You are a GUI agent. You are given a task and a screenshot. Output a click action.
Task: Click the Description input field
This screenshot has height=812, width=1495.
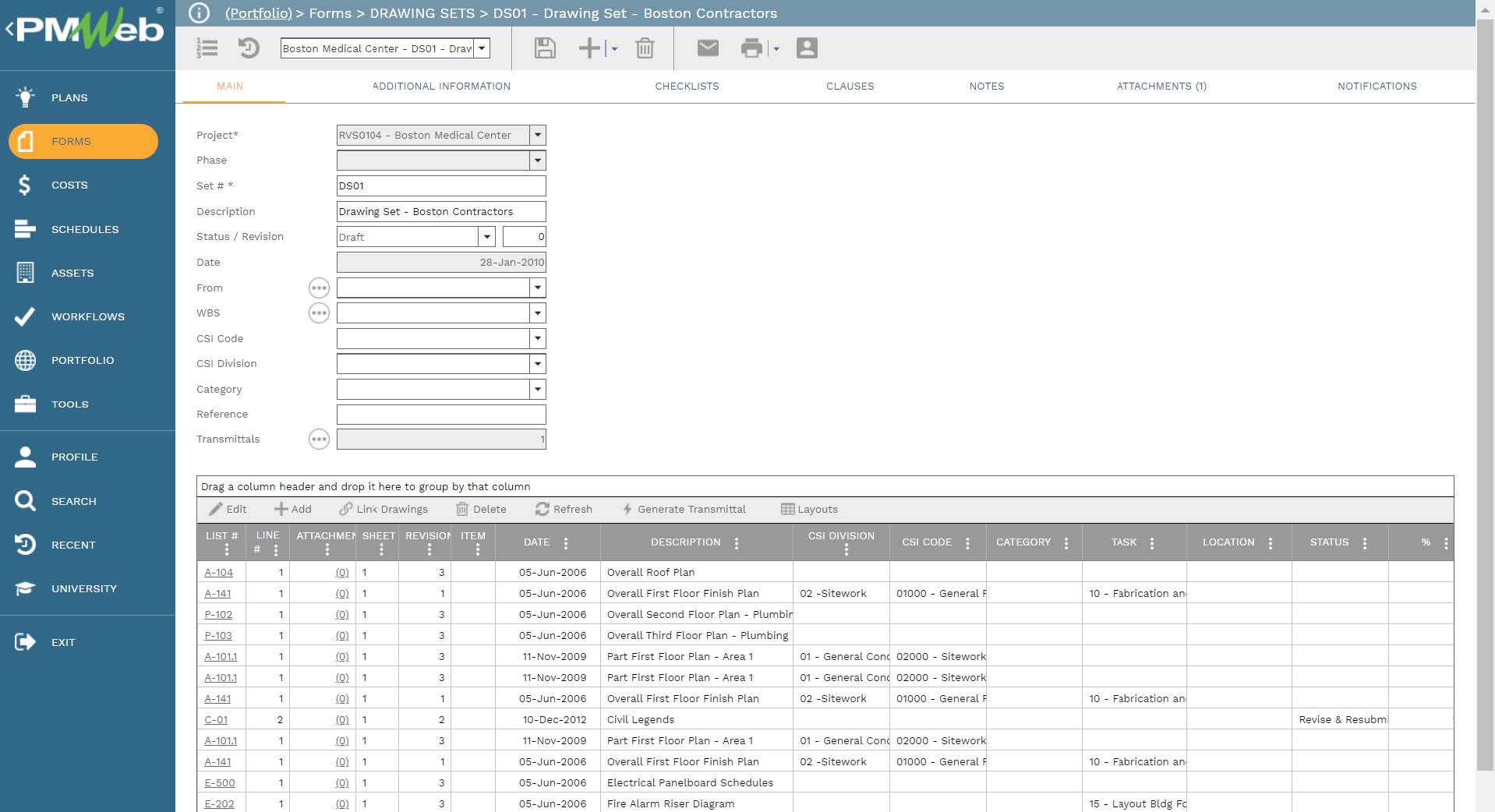441,211
